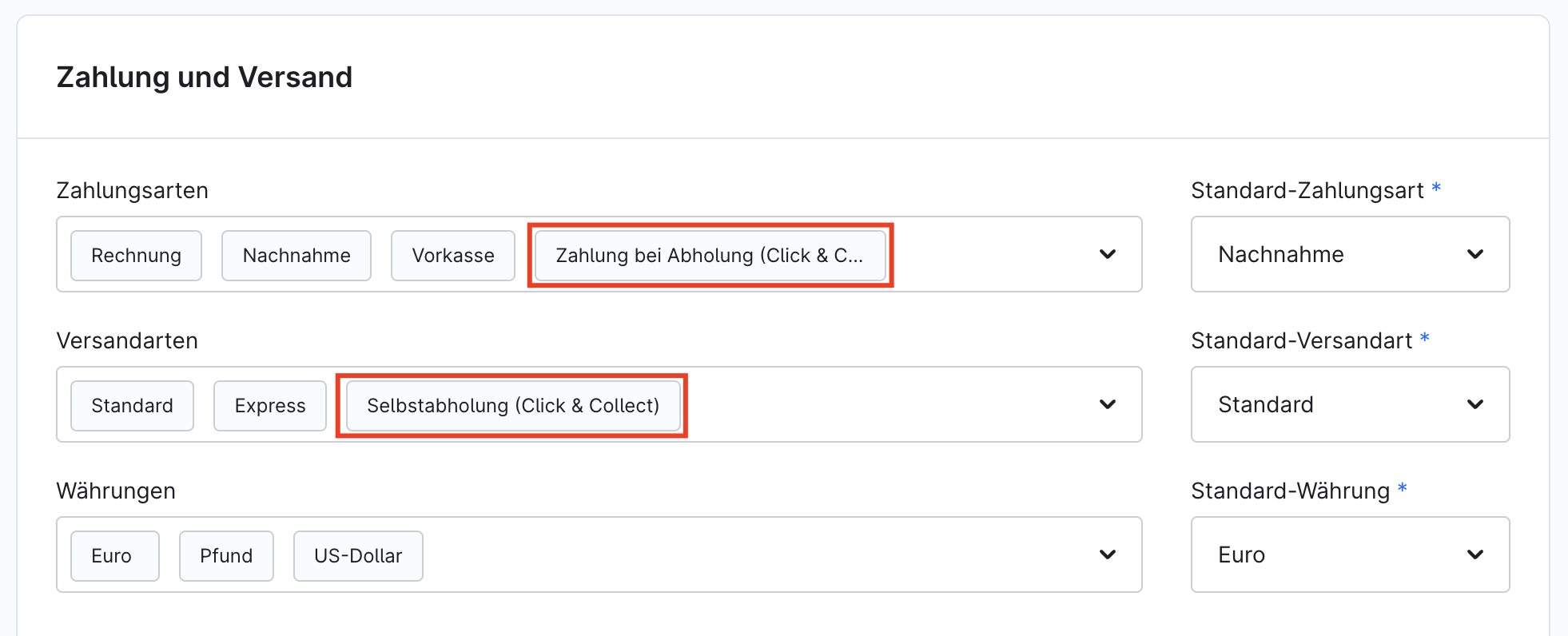This screenshot has height=636, width=1568.
Task: Click the Standard-Währung chevron arrow
Action: 1474,555
